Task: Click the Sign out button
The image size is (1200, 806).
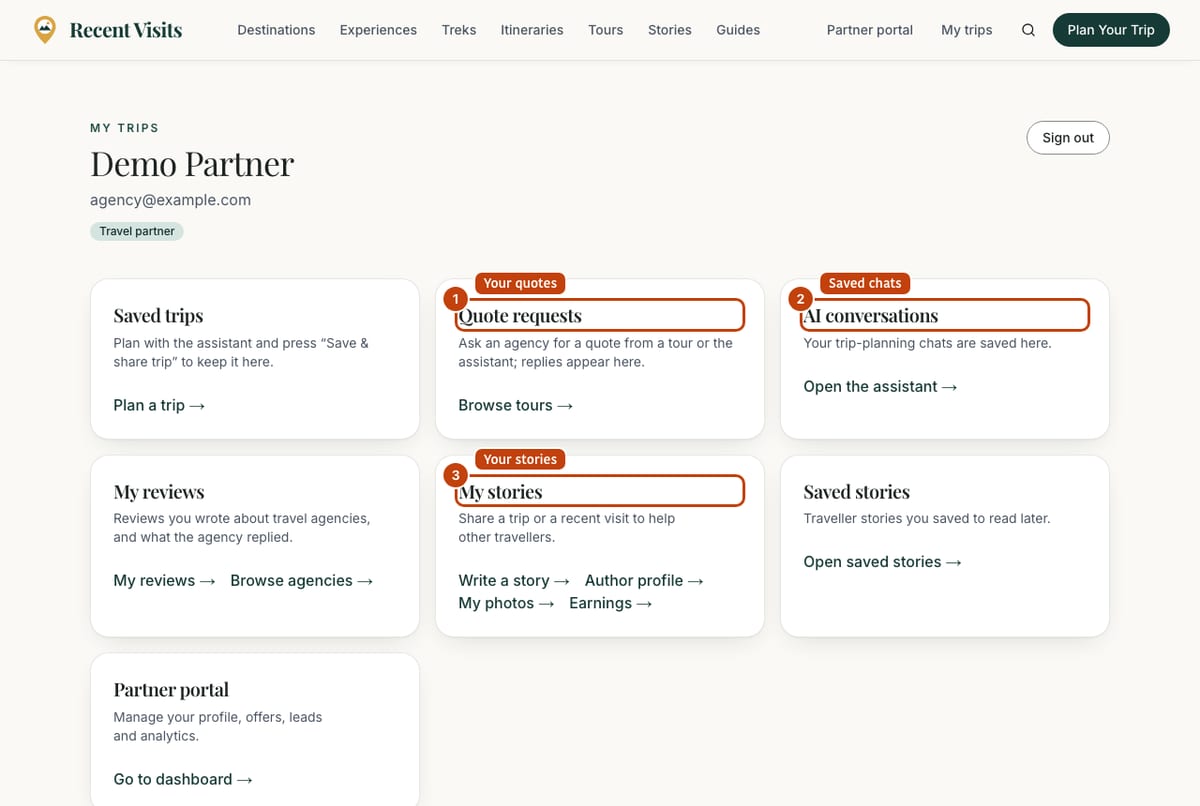Action: click(1068, 138)
